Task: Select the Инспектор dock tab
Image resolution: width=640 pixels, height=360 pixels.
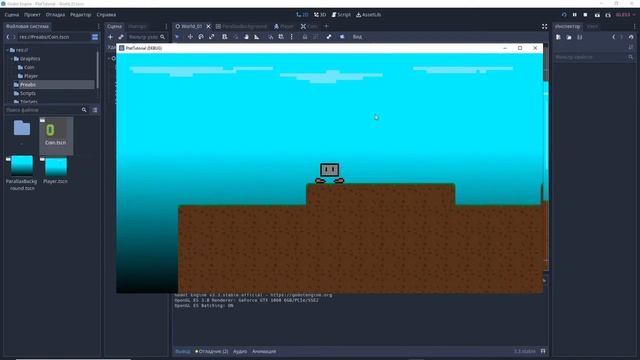Action: click(567, 26)
